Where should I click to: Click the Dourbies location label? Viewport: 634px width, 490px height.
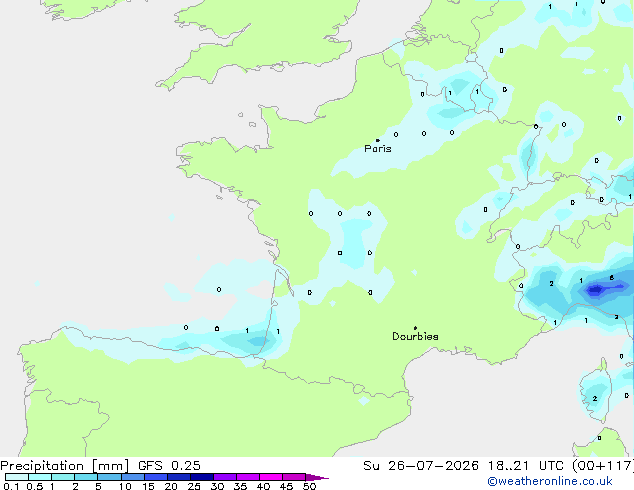click(415, 336)
